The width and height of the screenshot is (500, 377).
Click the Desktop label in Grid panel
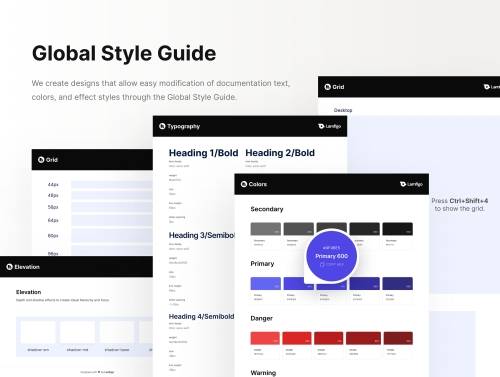(x=343, y=110)
